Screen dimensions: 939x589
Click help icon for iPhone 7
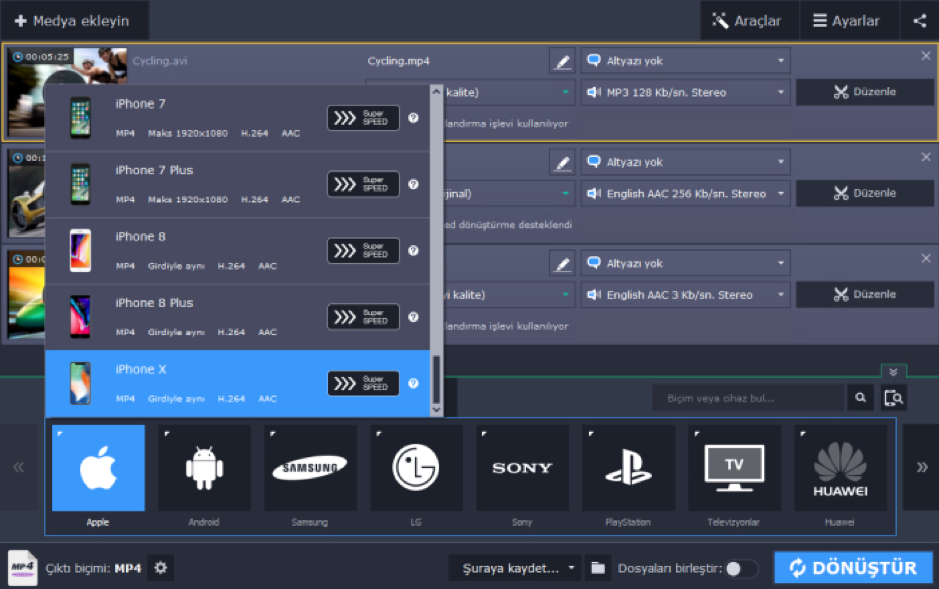(413, 118)
